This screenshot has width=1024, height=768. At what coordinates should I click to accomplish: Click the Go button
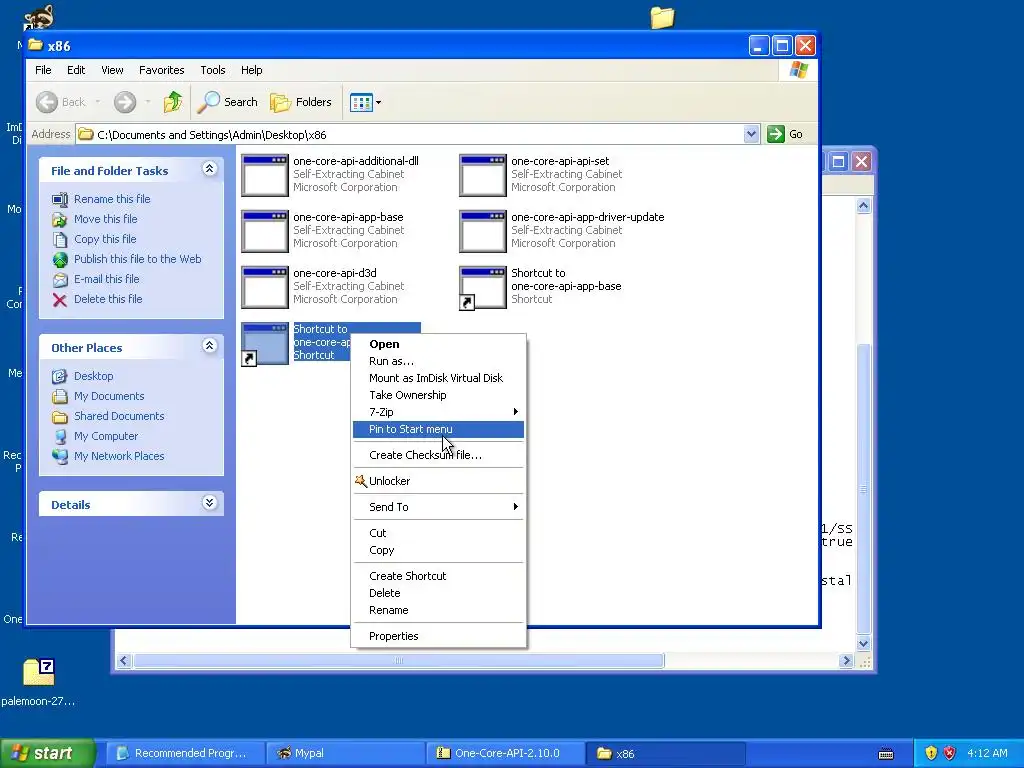786,134
